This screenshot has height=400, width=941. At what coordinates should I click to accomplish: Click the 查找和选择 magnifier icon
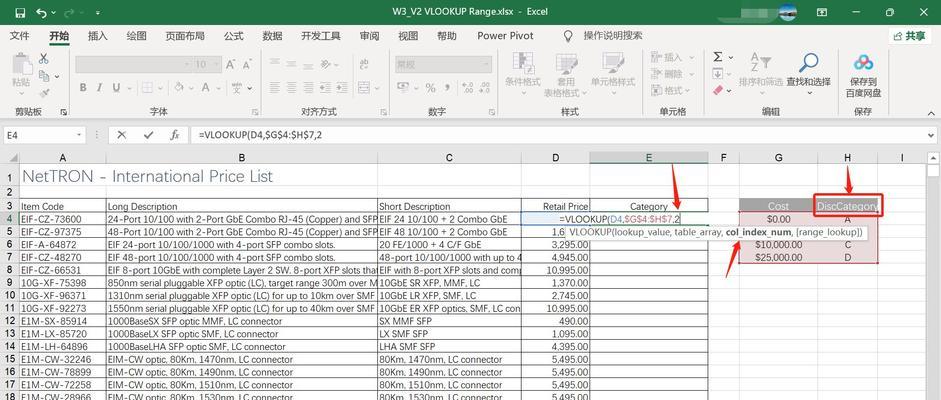click(x=809, y=62)
